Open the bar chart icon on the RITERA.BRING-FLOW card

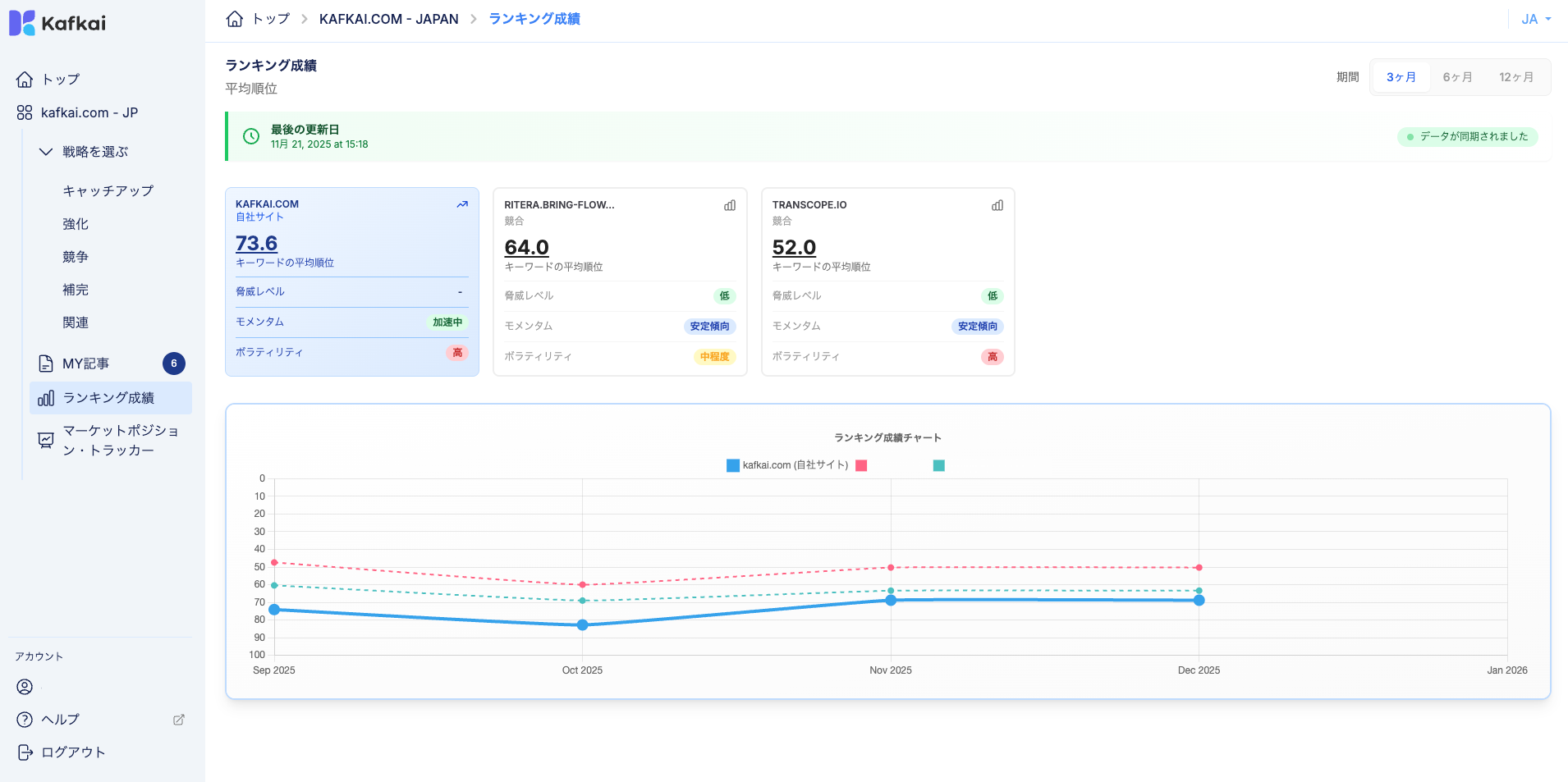click(730, 205)
